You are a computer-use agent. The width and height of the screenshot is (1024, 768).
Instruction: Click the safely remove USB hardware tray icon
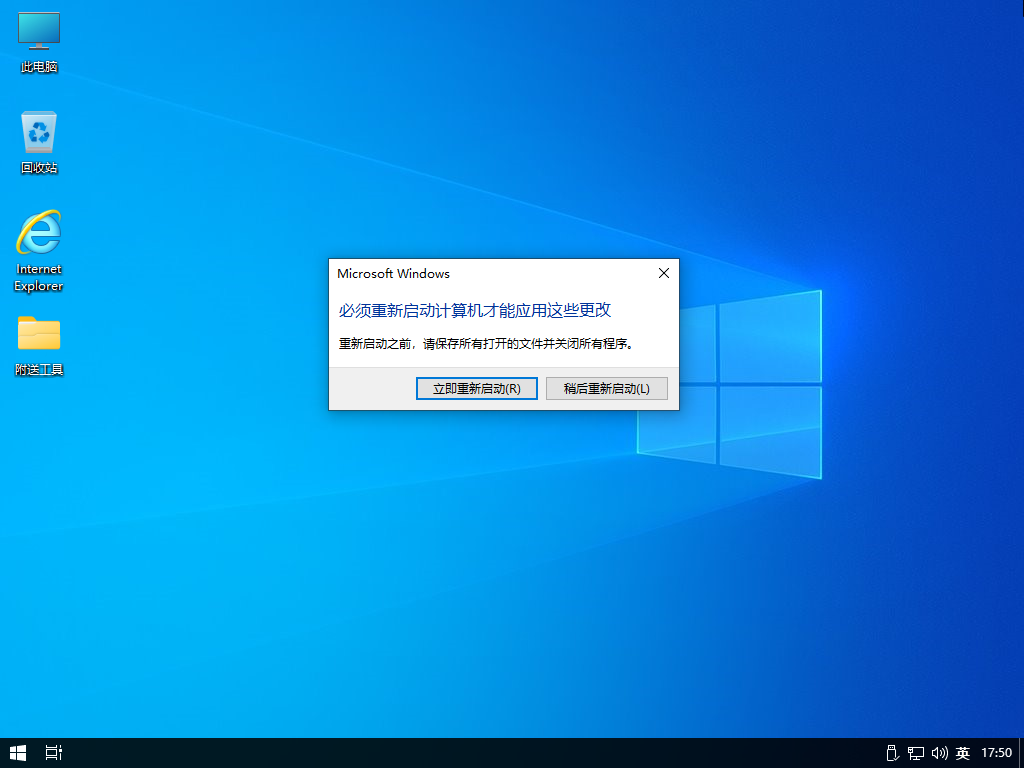(x=893, y=752)
